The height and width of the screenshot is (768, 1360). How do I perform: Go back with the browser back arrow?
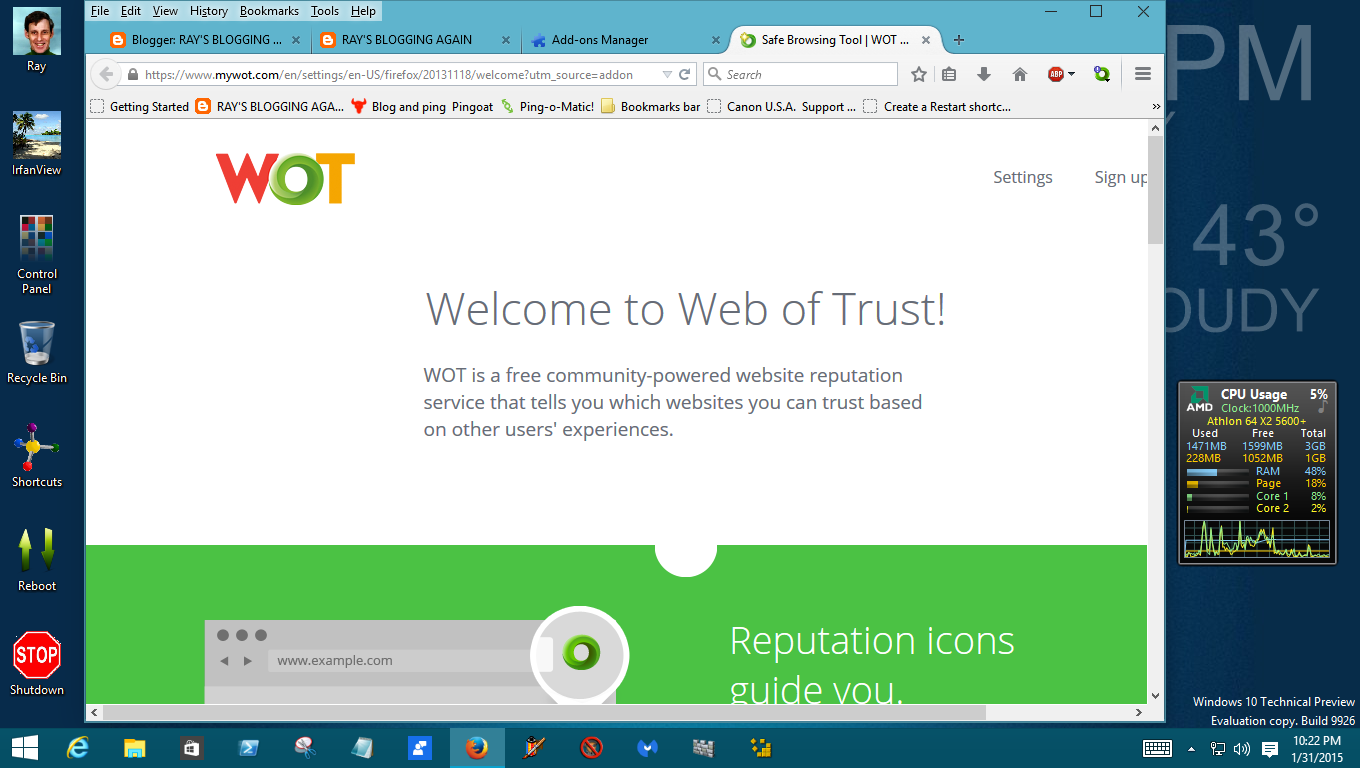(x=105, y=74)
